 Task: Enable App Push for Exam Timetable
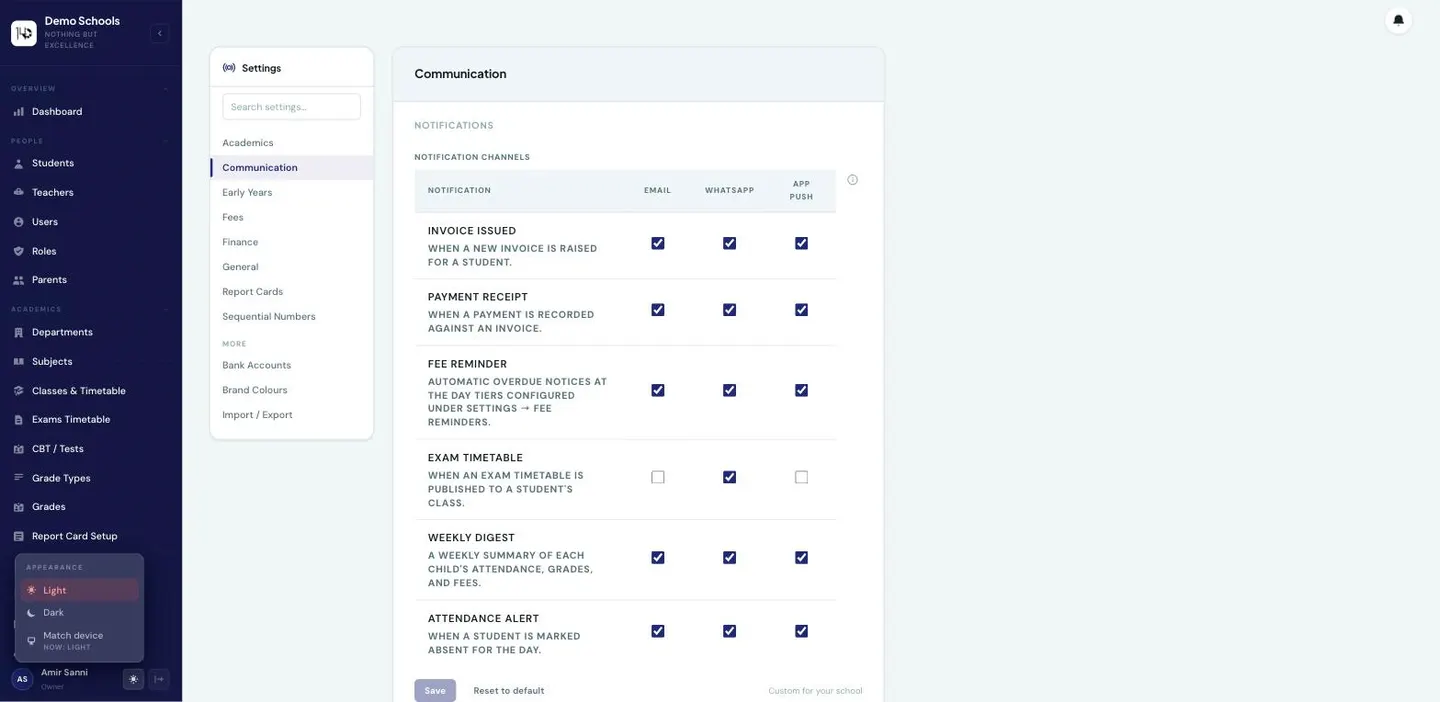pyautogui.click(x=802, y=477)
